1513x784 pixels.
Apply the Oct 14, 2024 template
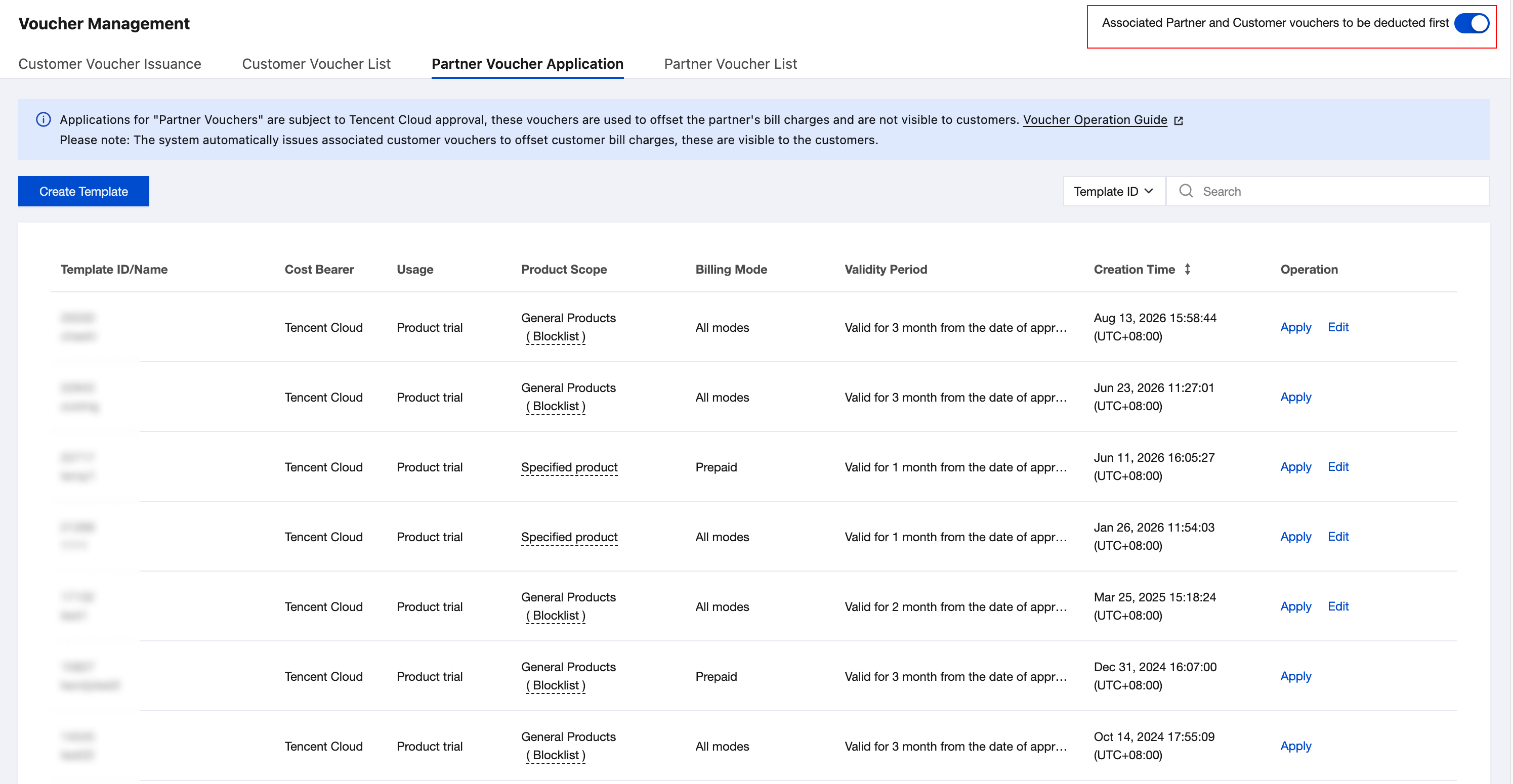click(x=1296, y=747)
